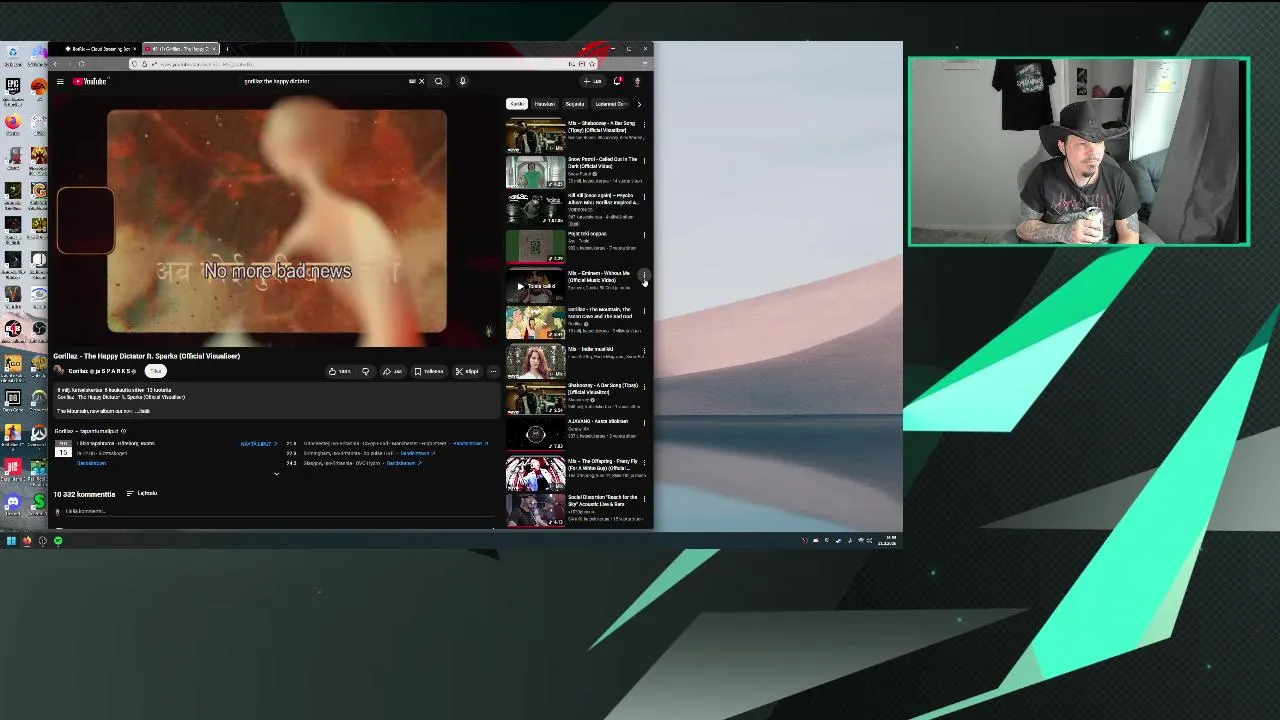Viewport: 1280px width, 720px height.
Task: Open the YouTube hamburger guide menu
Action: click(60, 81)
